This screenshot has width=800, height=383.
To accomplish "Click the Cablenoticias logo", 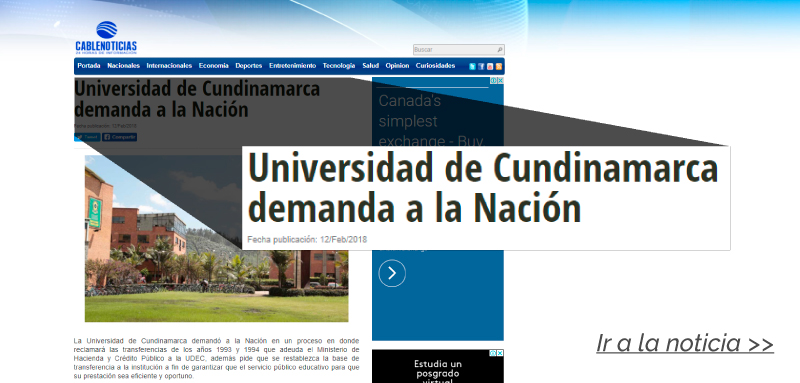I will point(106,38).
